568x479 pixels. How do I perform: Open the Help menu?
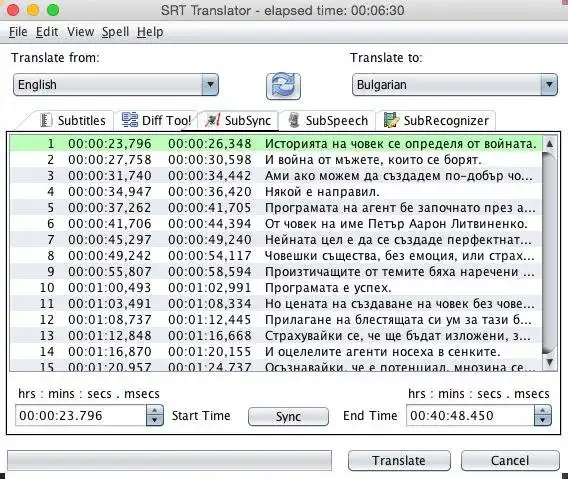(x=150, y=32)
